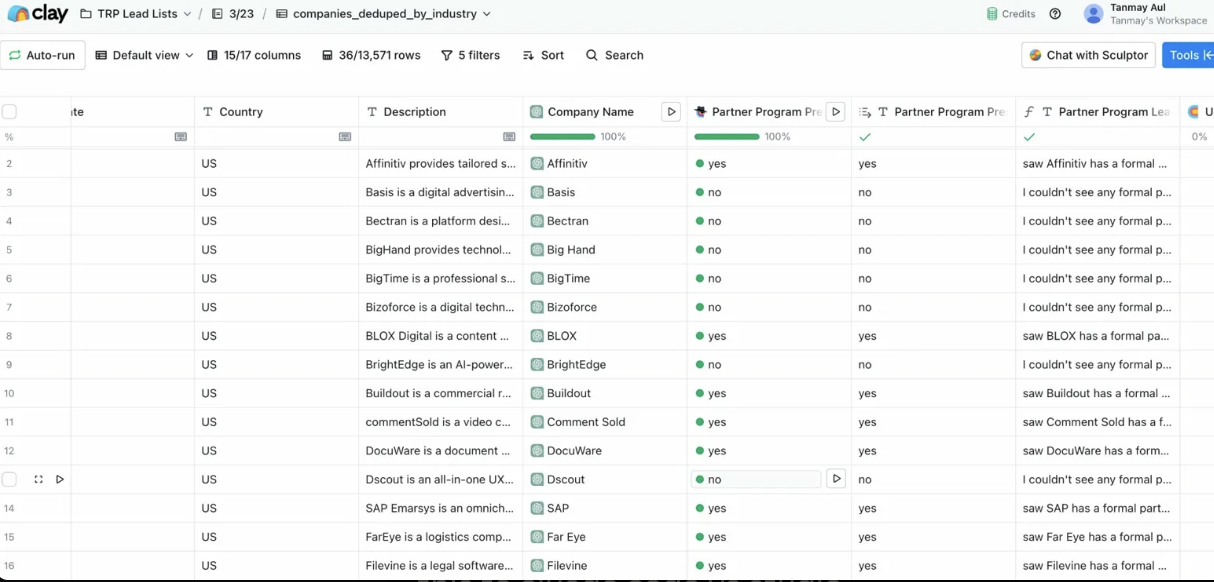Toggle the Auto-run switch
This screenshot has height=582, width=1214.
coord(42,55)
